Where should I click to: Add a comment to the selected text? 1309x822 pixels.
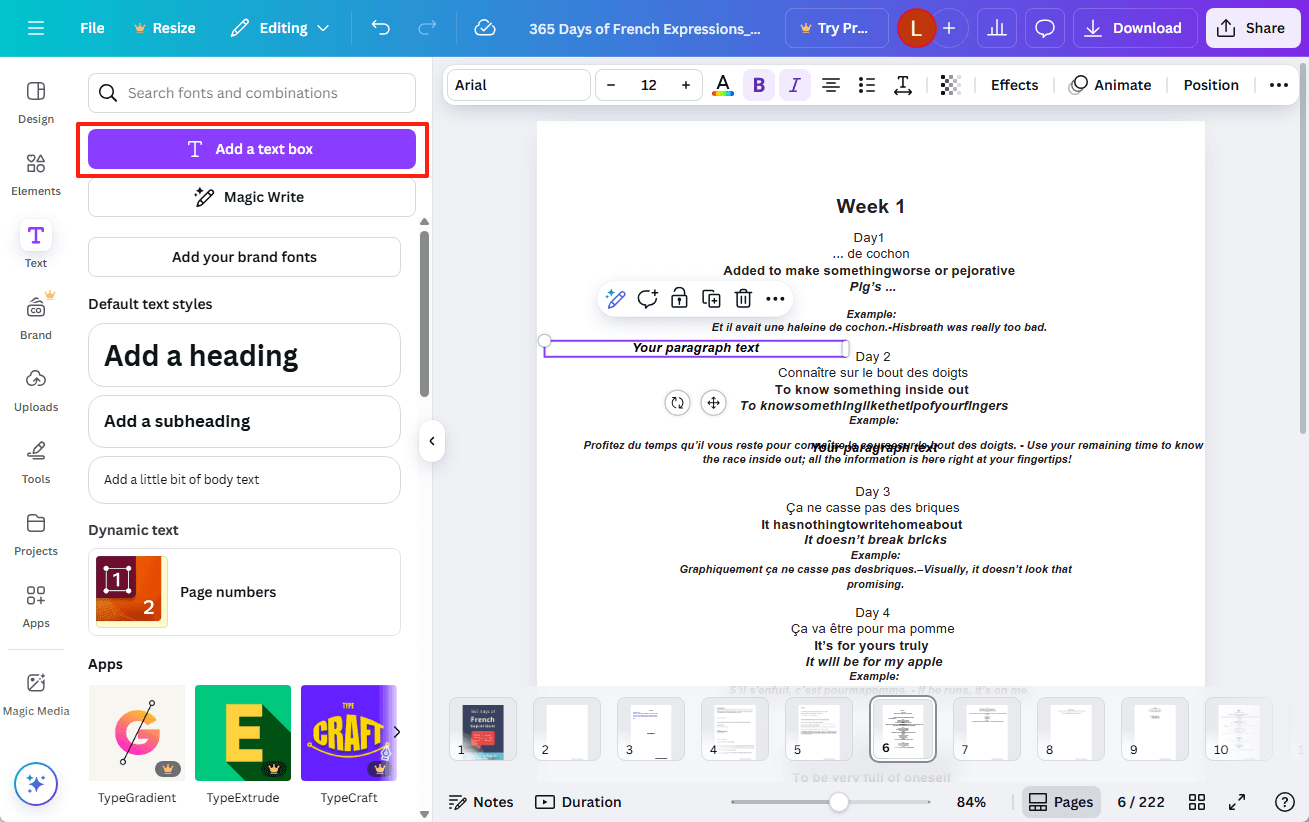648,298
